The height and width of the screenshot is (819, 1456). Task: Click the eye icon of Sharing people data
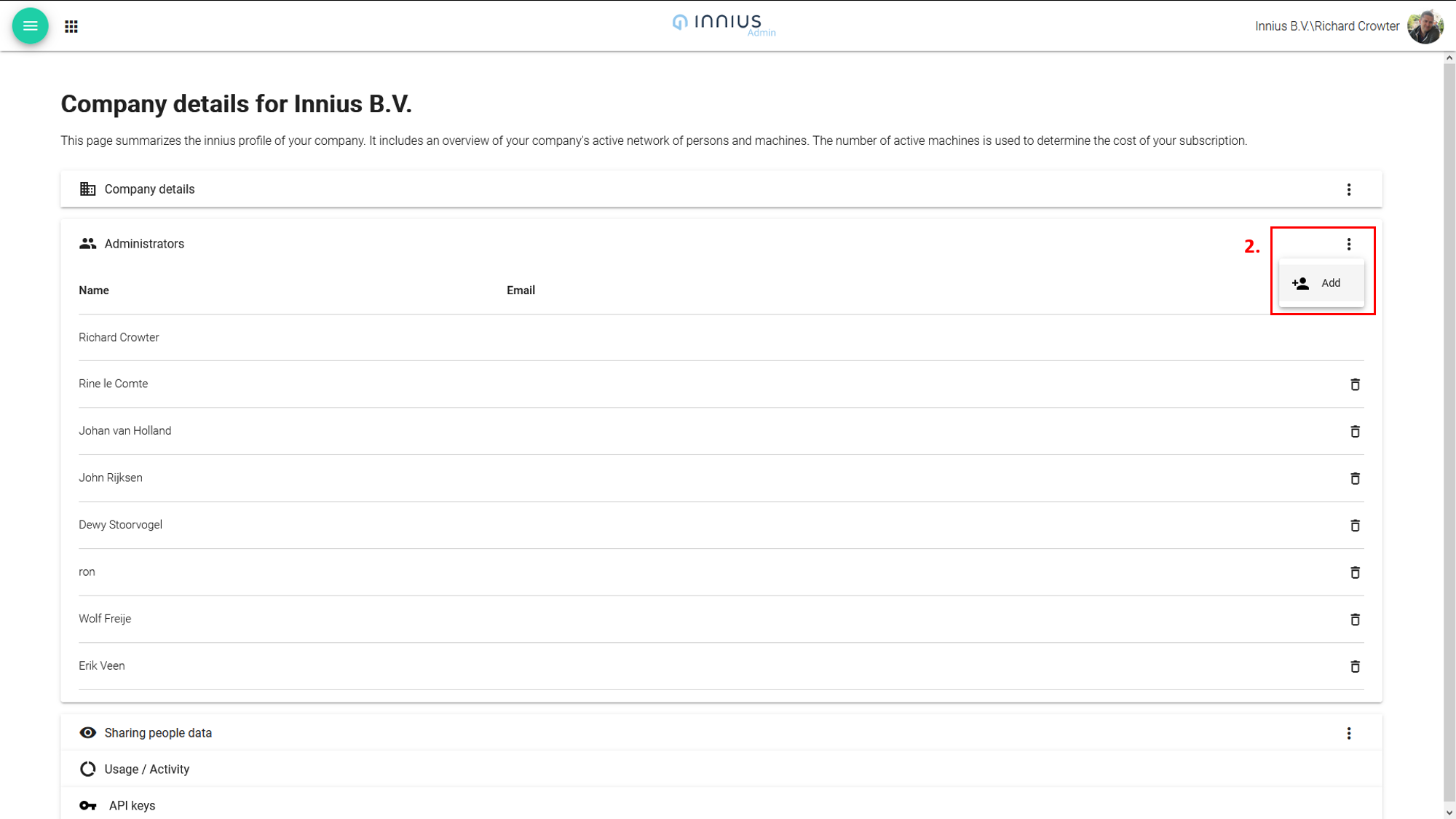(x=87, y=733)
